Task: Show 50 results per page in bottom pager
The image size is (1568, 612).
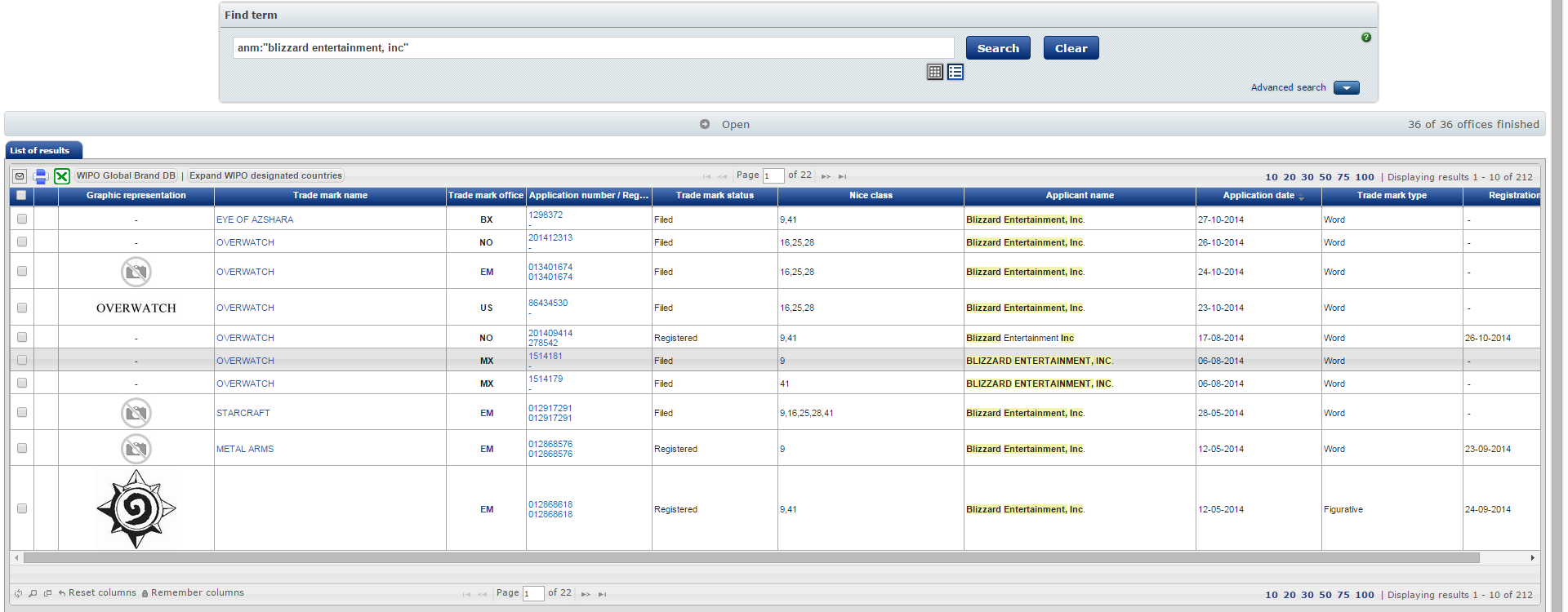Action: pos(1325,595)
